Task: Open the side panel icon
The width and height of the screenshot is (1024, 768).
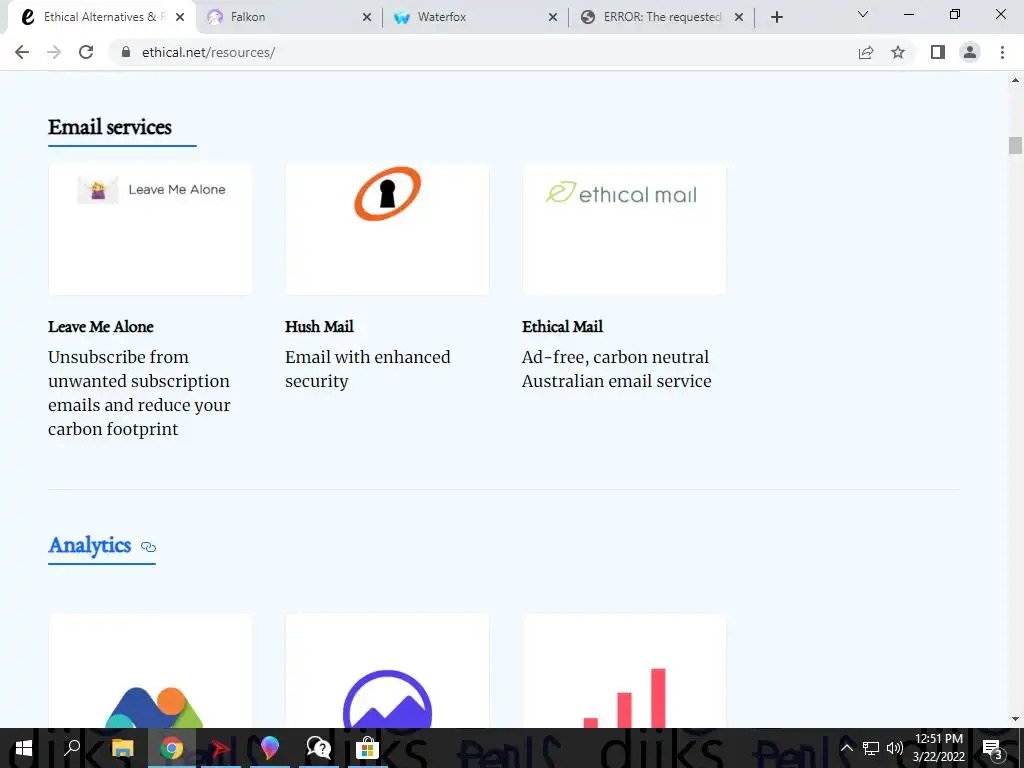Action: pyautogui.click(x=938, y=52)
